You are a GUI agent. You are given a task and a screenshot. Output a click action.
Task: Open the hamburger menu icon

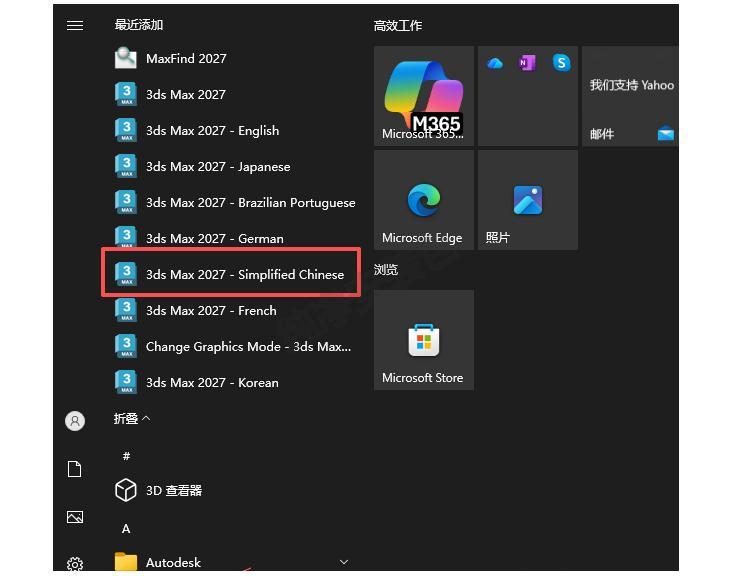[x=75, y=25]
